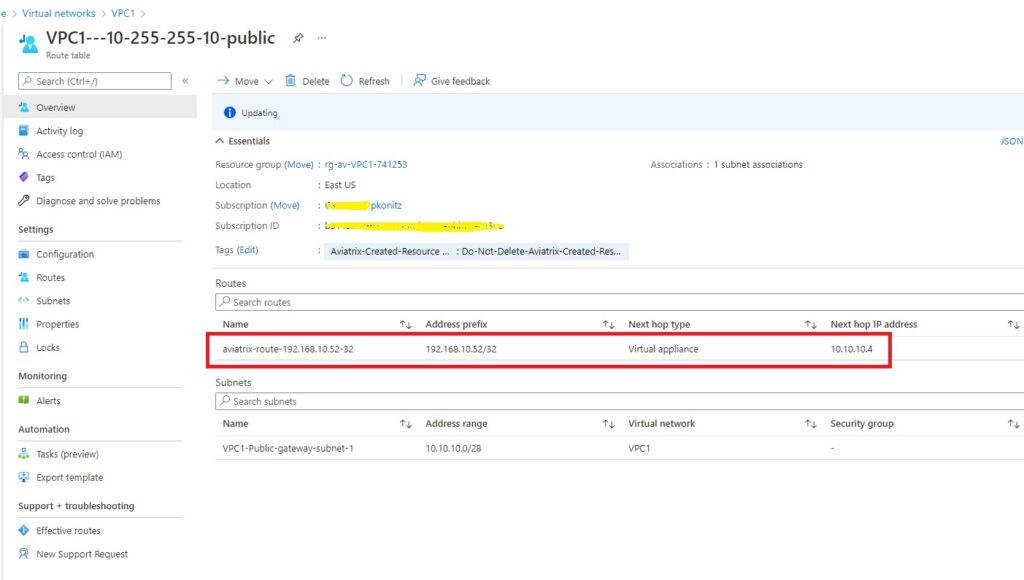
Task: Open the JSON view link
Action: coord(1012,141)
